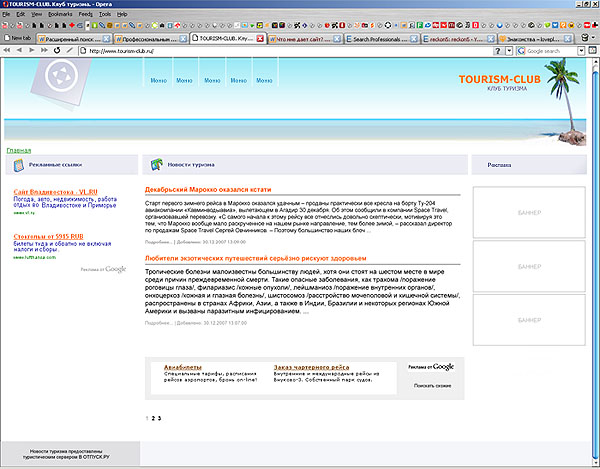The height and width of the screenshot is (469, 600).
Task: Open headline about Любители экзотических путешествий
Action: tap(256, 258)
